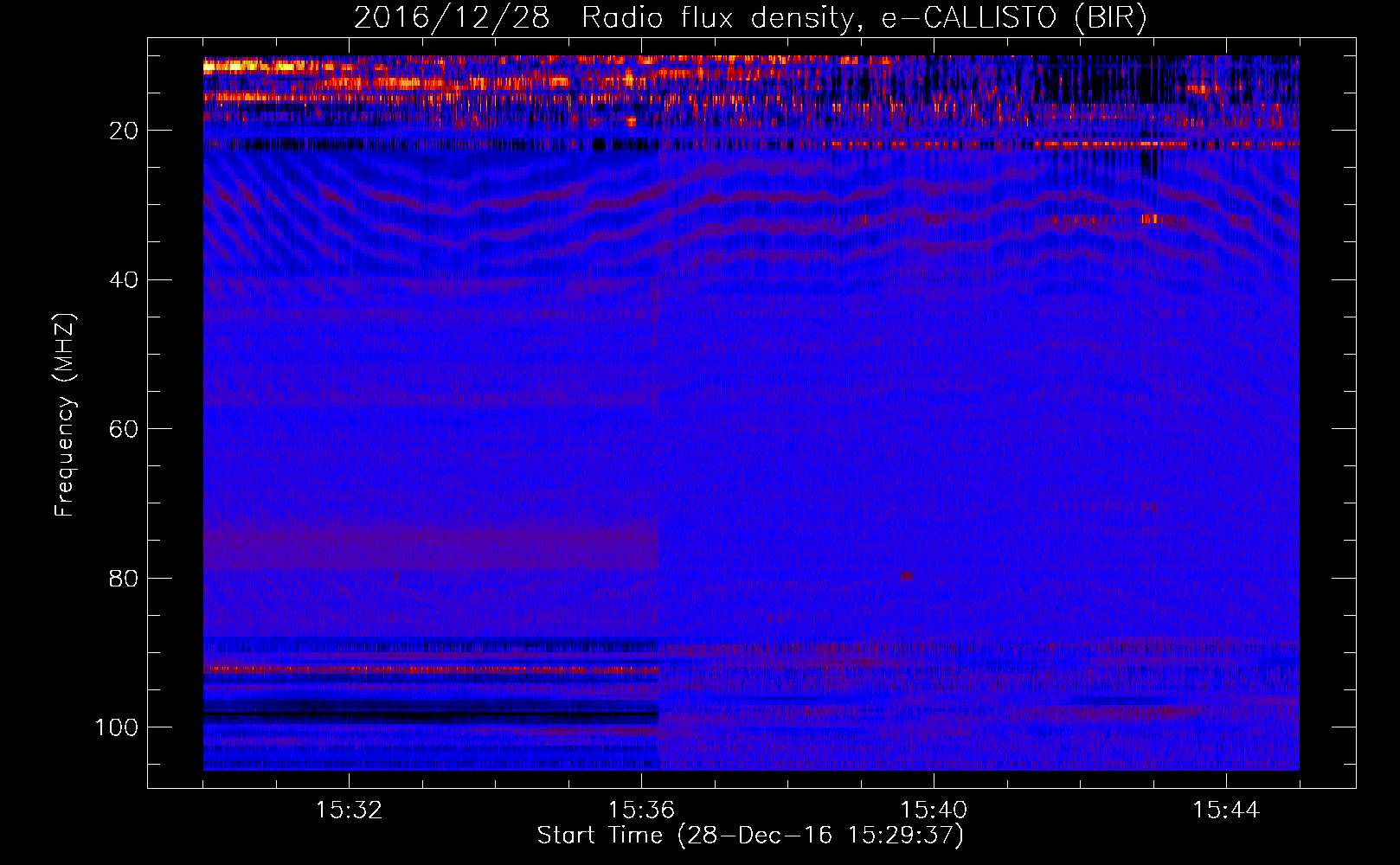Click the 40 MHz frequency tick label
The height and width of the screenshot is (865, 1400).
click(x=124, y=279)
